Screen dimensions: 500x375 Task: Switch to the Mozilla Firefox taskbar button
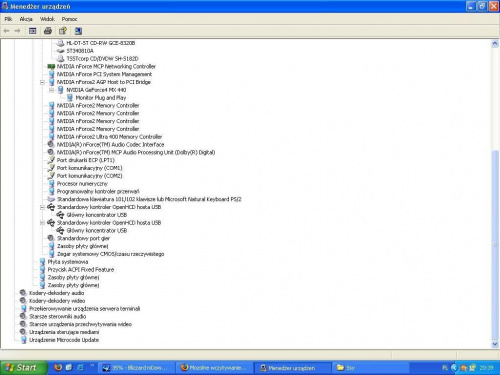click(214, 368)
